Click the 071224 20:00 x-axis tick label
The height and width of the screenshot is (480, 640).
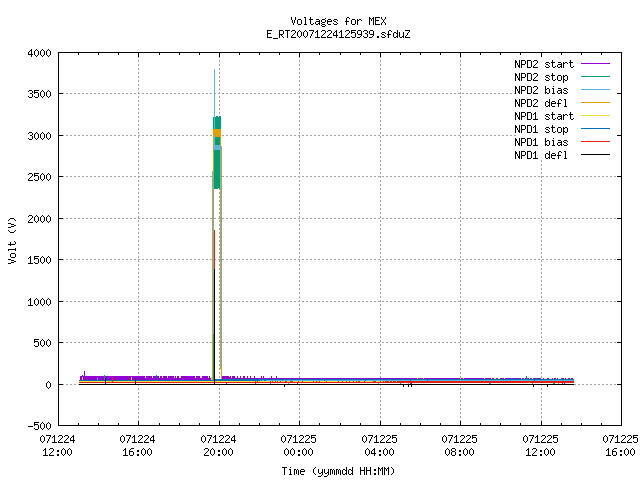point(218,446)
